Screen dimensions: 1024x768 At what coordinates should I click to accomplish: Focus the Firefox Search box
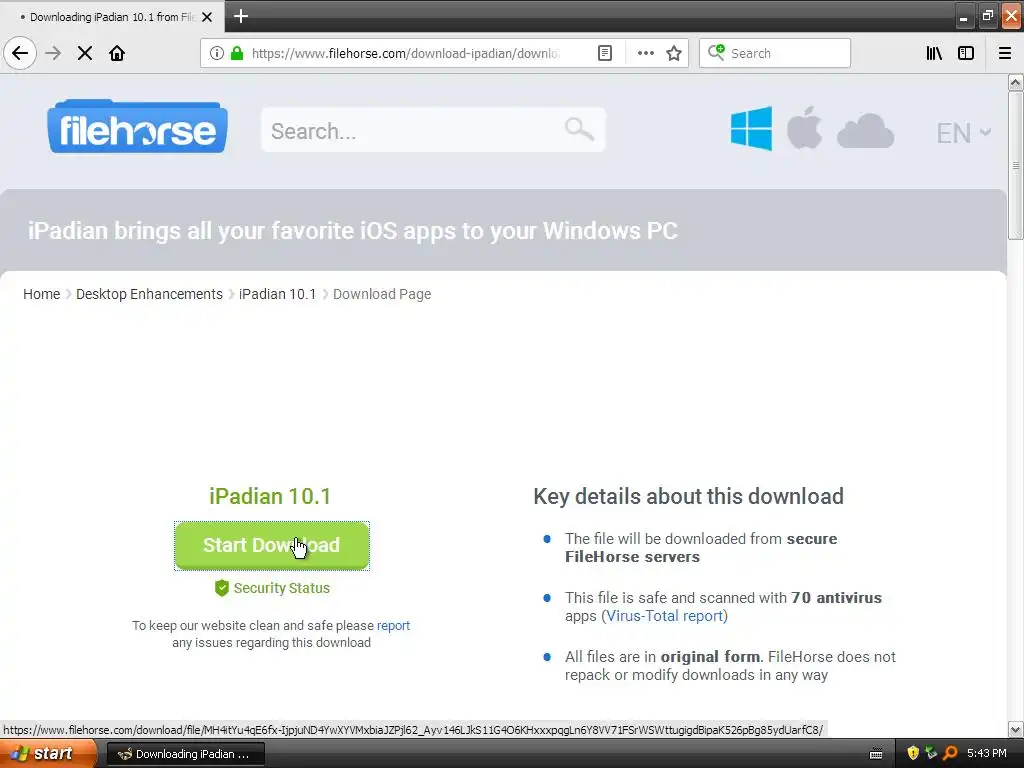[775, 53]
